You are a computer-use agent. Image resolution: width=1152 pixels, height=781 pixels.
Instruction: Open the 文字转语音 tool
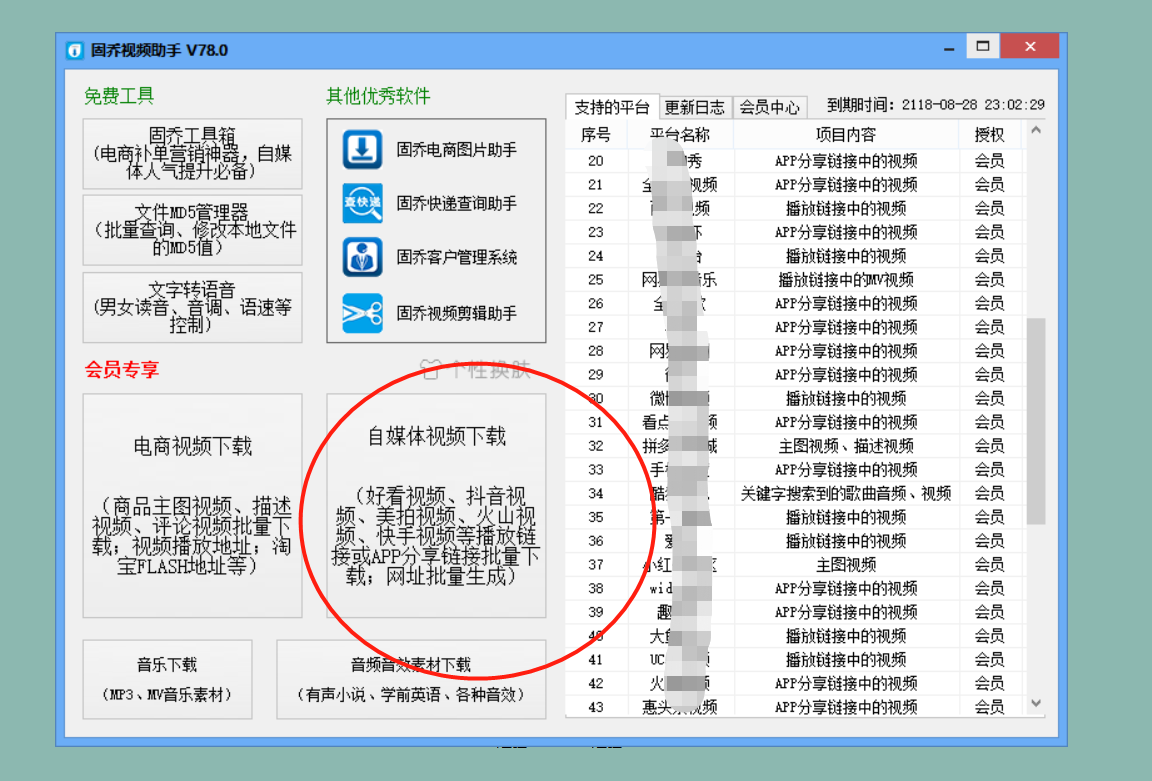[x=192, y=307]
